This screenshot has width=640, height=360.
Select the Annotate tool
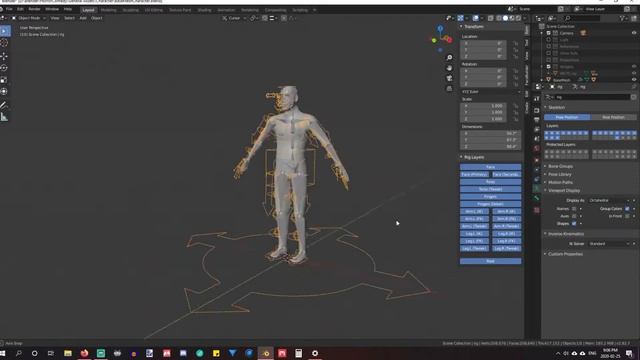click(x=4, y=105)
